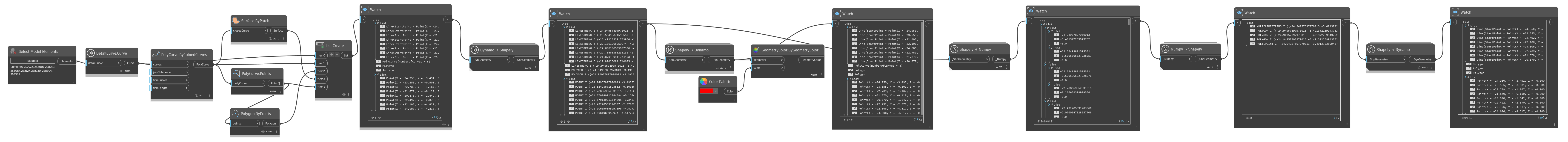Click the color input port on GeometryColor node

point(768,68)
